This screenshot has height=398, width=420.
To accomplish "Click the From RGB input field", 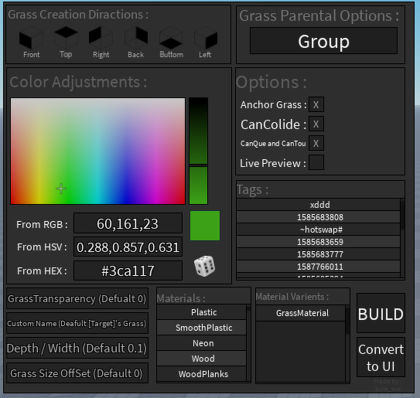I will pyautogui.click(x=128, y=224).
